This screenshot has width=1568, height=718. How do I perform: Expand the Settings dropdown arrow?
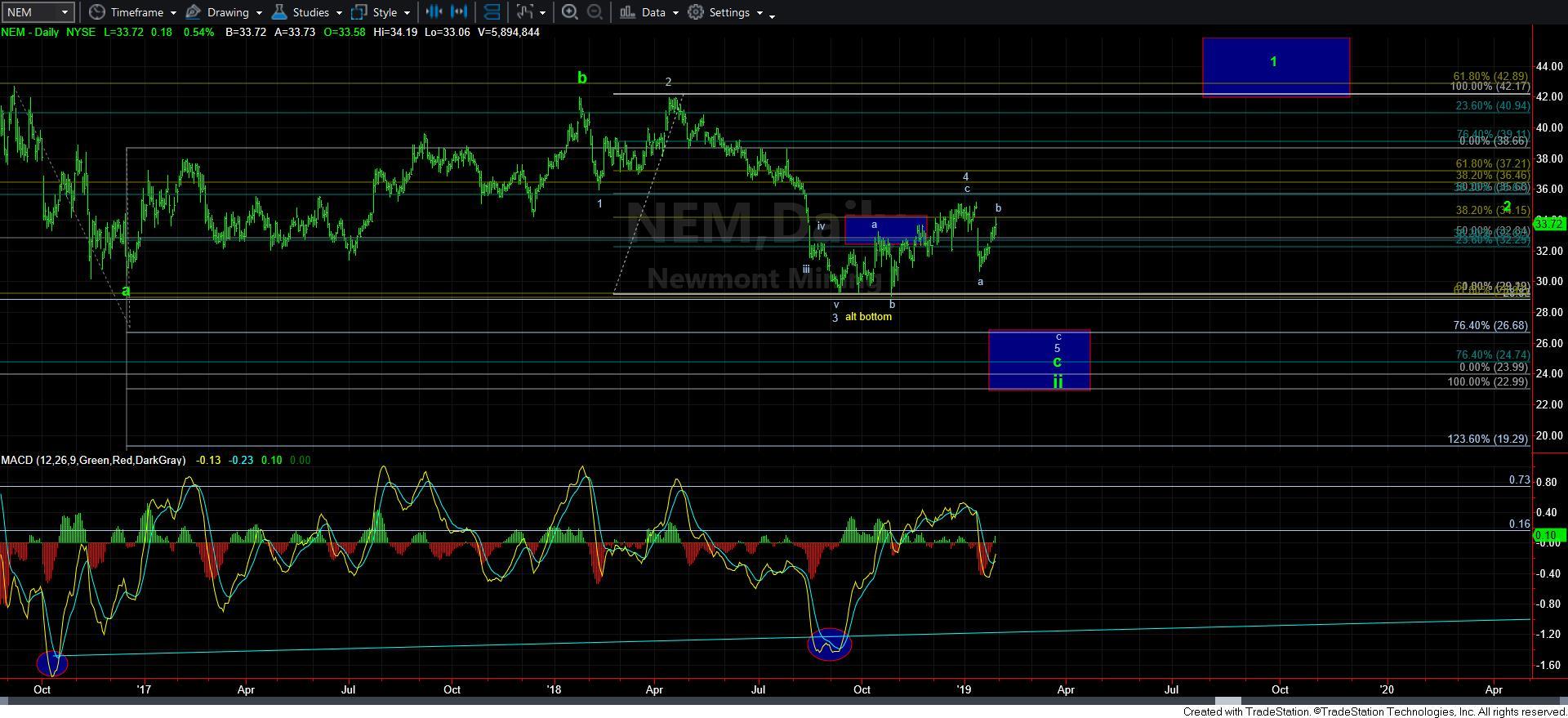759,13
